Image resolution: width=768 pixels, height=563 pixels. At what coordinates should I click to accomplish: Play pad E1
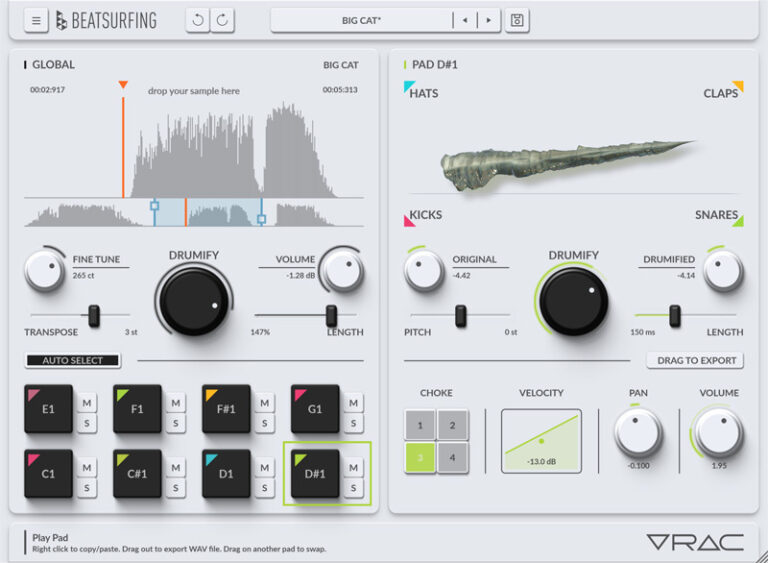point(48,409)
